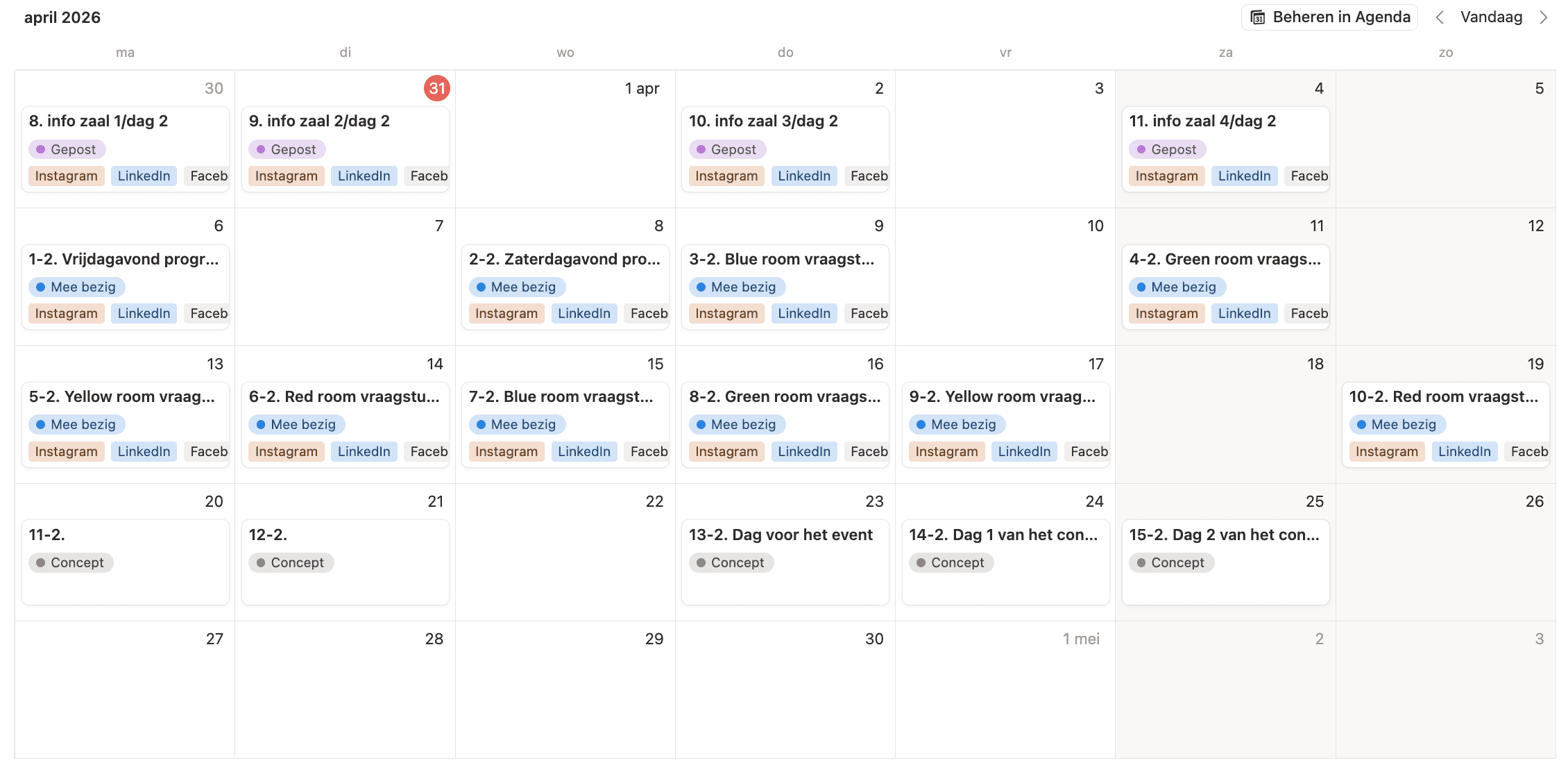The width and height of the screenshot is (1568, 772).
Task: Open the '2-2. Zaterdagavond' card title
Action: tap(564, 259)
